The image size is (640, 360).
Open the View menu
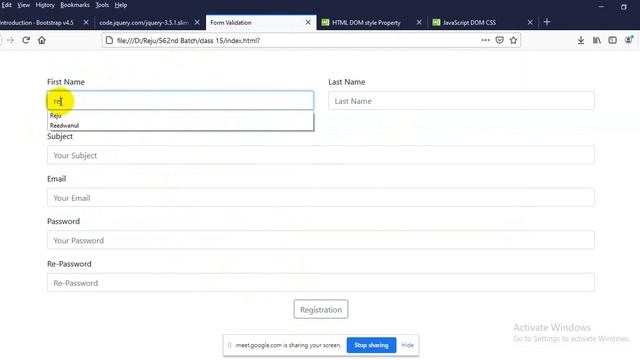tap(23, 5)
